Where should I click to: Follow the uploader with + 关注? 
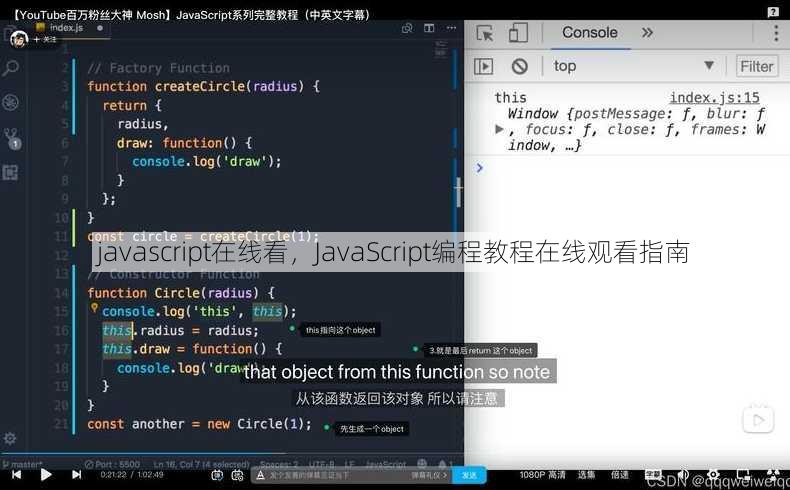coord(45,39)
